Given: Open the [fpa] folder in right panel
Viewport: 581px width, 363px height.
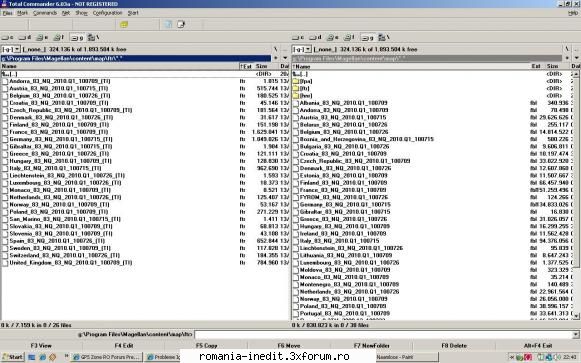Looking at the screenshot, I should tap(306, 81).
